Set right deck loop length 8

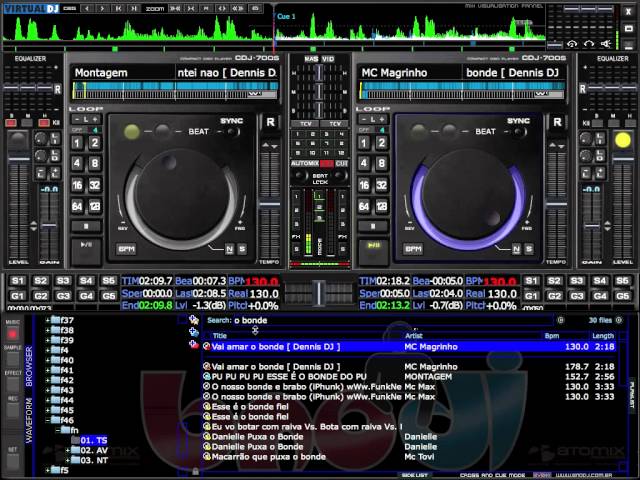381,164
